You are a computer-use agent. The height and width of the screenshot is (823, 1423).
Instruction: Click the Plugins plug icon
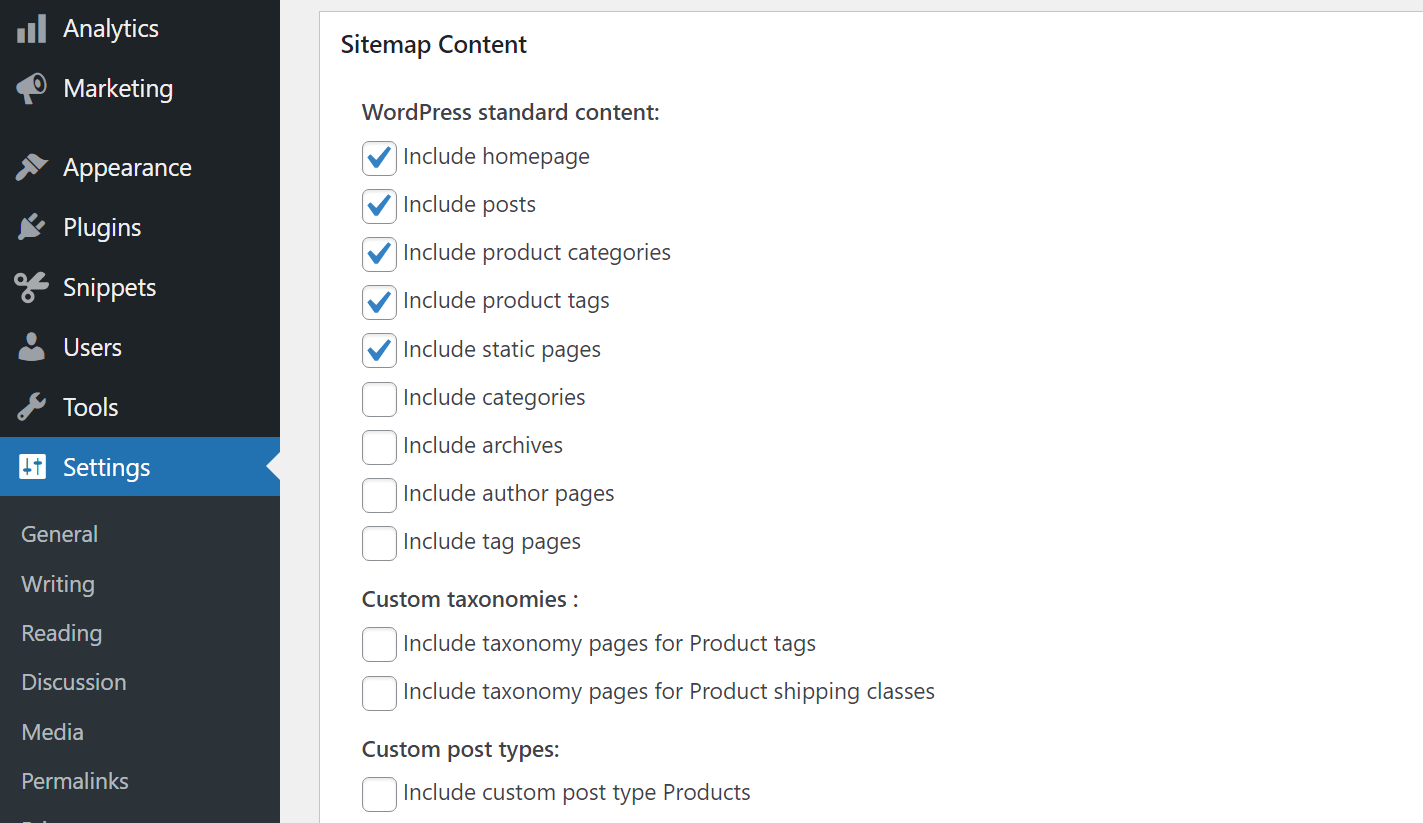pos(32,227)
